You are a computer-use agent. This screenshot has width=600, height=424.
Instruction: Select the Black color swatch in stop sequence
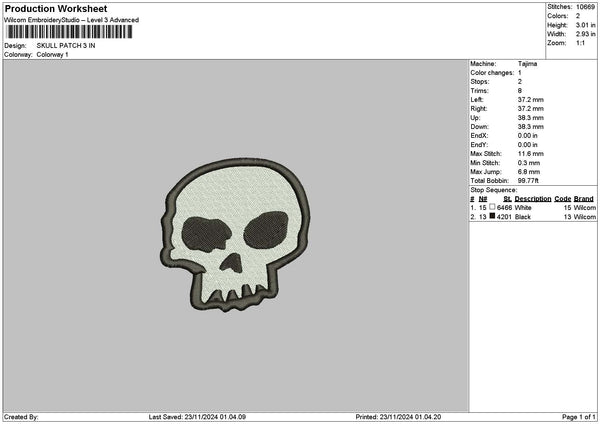492,216
